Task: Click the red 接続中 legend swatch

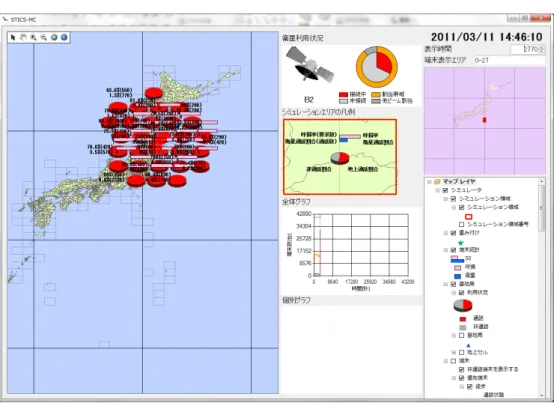Action: point(343,95)
